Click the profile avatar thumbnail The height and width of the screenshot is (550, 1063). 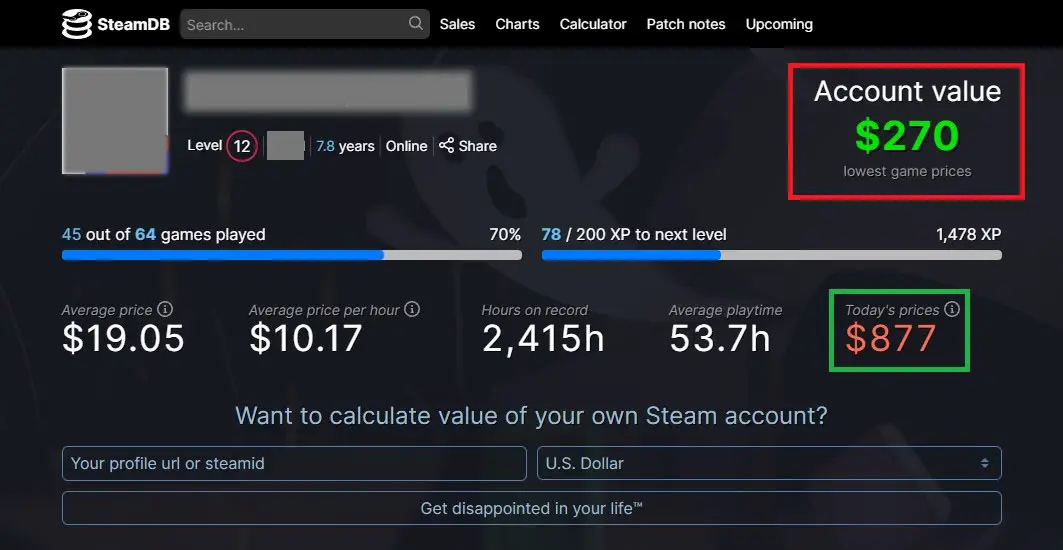tap(115, 121)
